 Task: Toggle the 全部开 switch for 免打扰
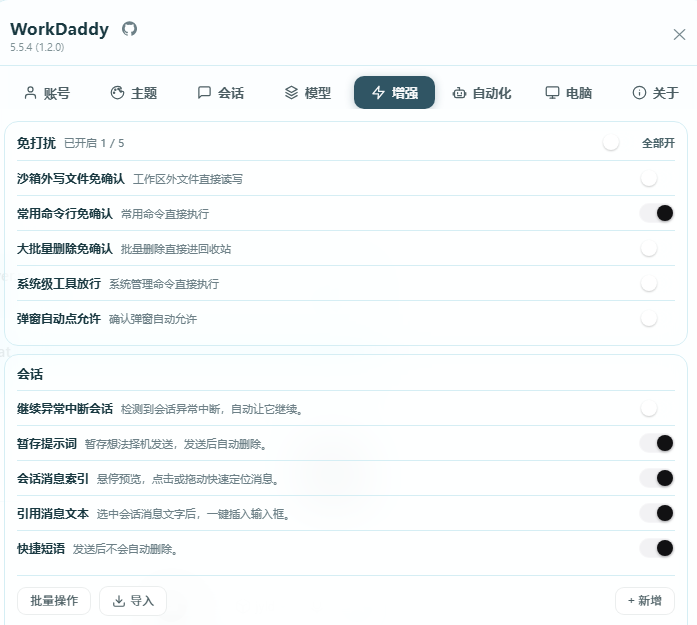[x=619, y=143]
